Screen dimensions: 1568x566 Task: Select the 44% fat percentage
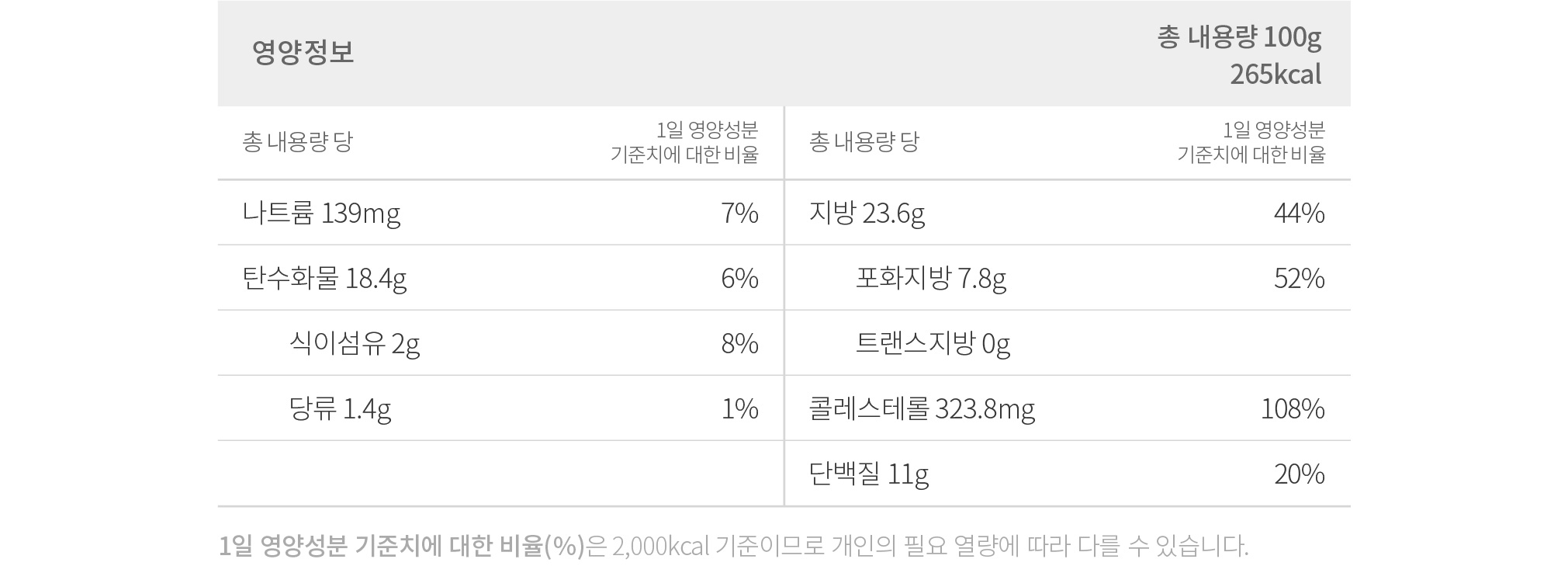coord(1300,214)
